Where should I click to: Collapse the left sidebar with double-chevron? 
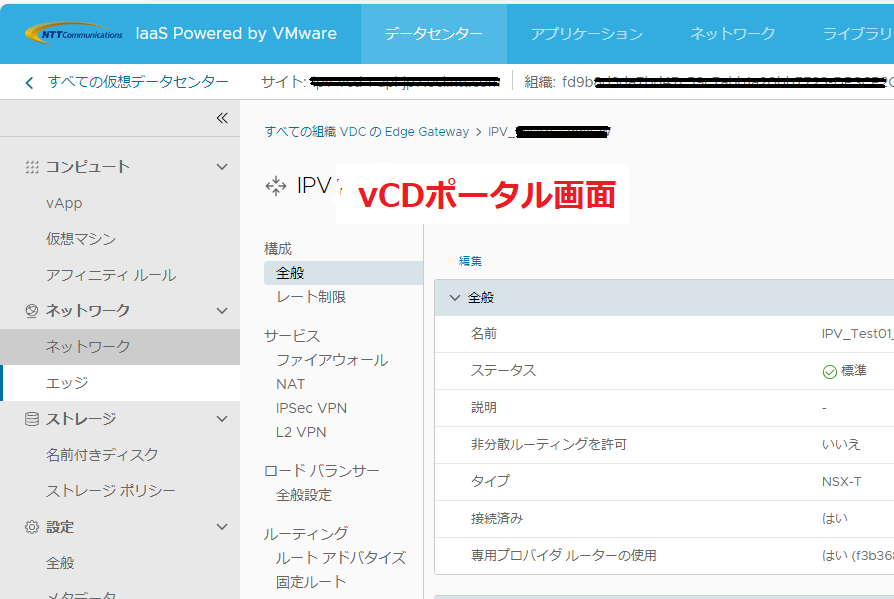222,118
